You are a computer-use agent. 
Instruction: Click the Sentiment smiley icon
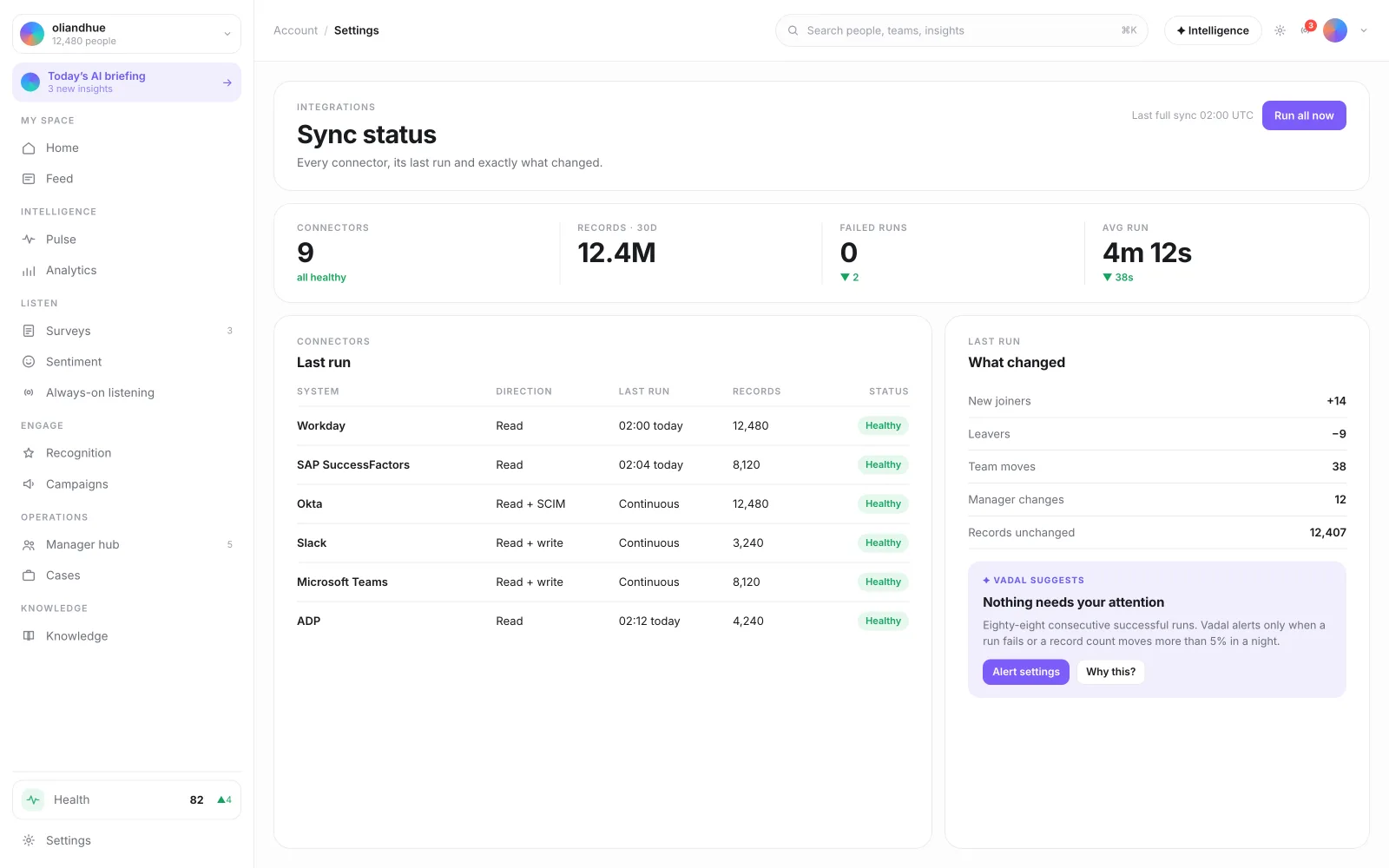click(x=29, y=362)
